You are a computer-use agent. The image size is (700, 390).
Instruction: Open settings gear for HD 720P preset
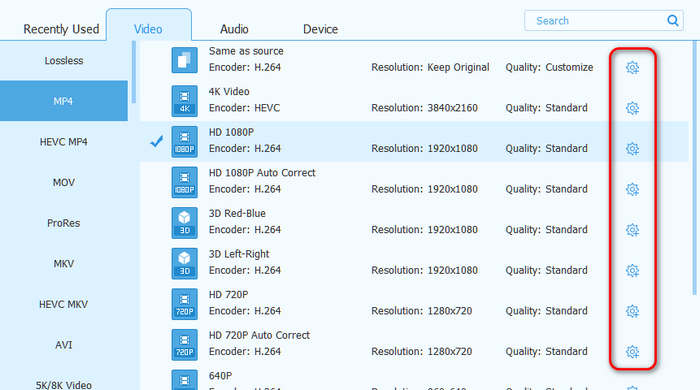pyautogui.click(x=632, y=311)
